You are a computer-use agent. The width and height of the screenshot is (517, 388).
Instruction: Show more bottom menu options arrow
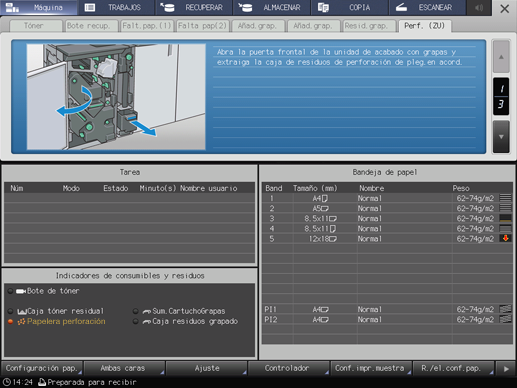click(x=506, y=369)
